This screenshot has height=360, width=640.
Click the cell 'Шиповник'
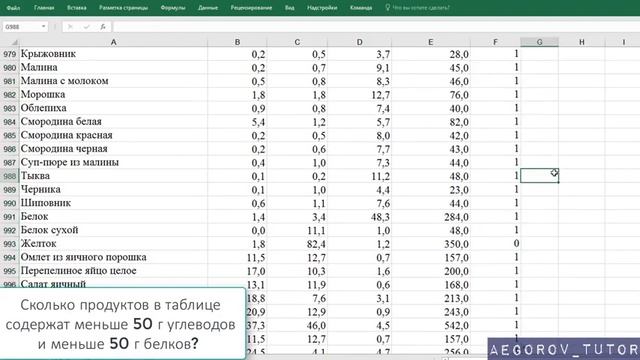(x=113, y=203)
